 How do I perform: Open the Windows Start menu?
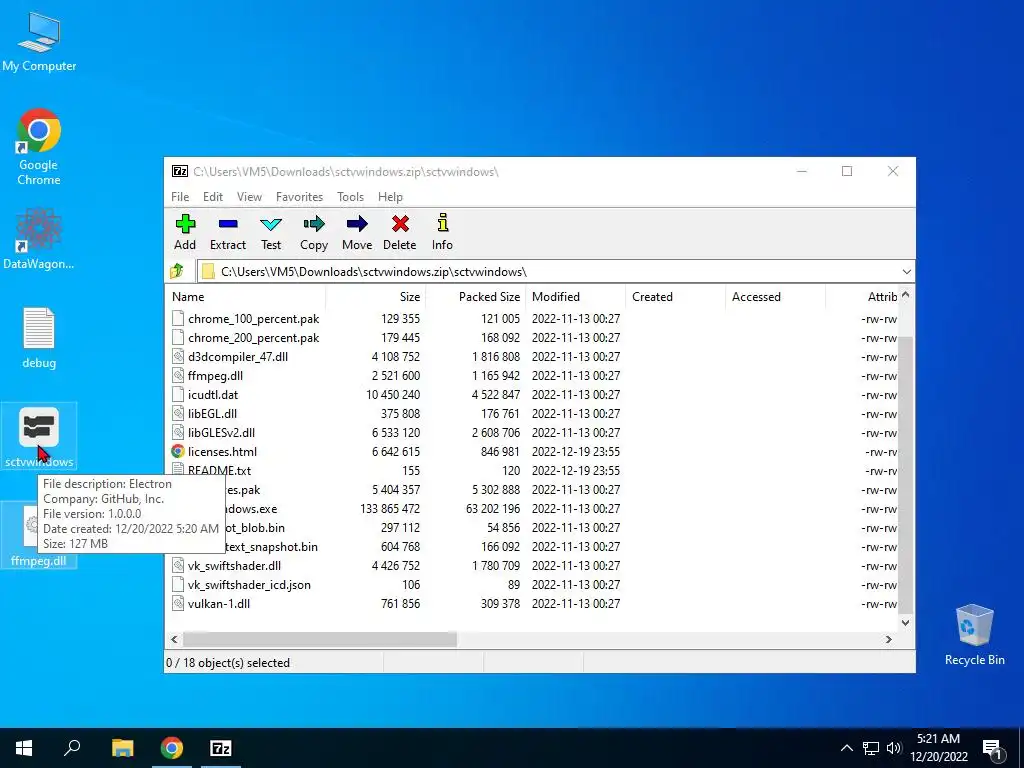[24, 748]
